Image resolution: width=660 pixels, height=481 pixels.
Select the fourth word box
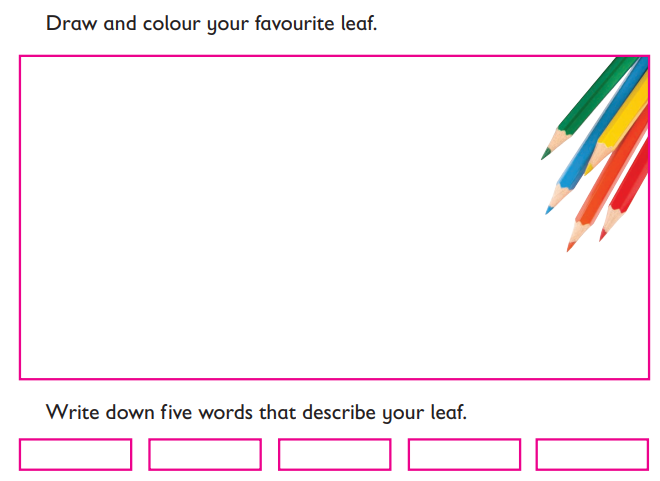(464, 454)
